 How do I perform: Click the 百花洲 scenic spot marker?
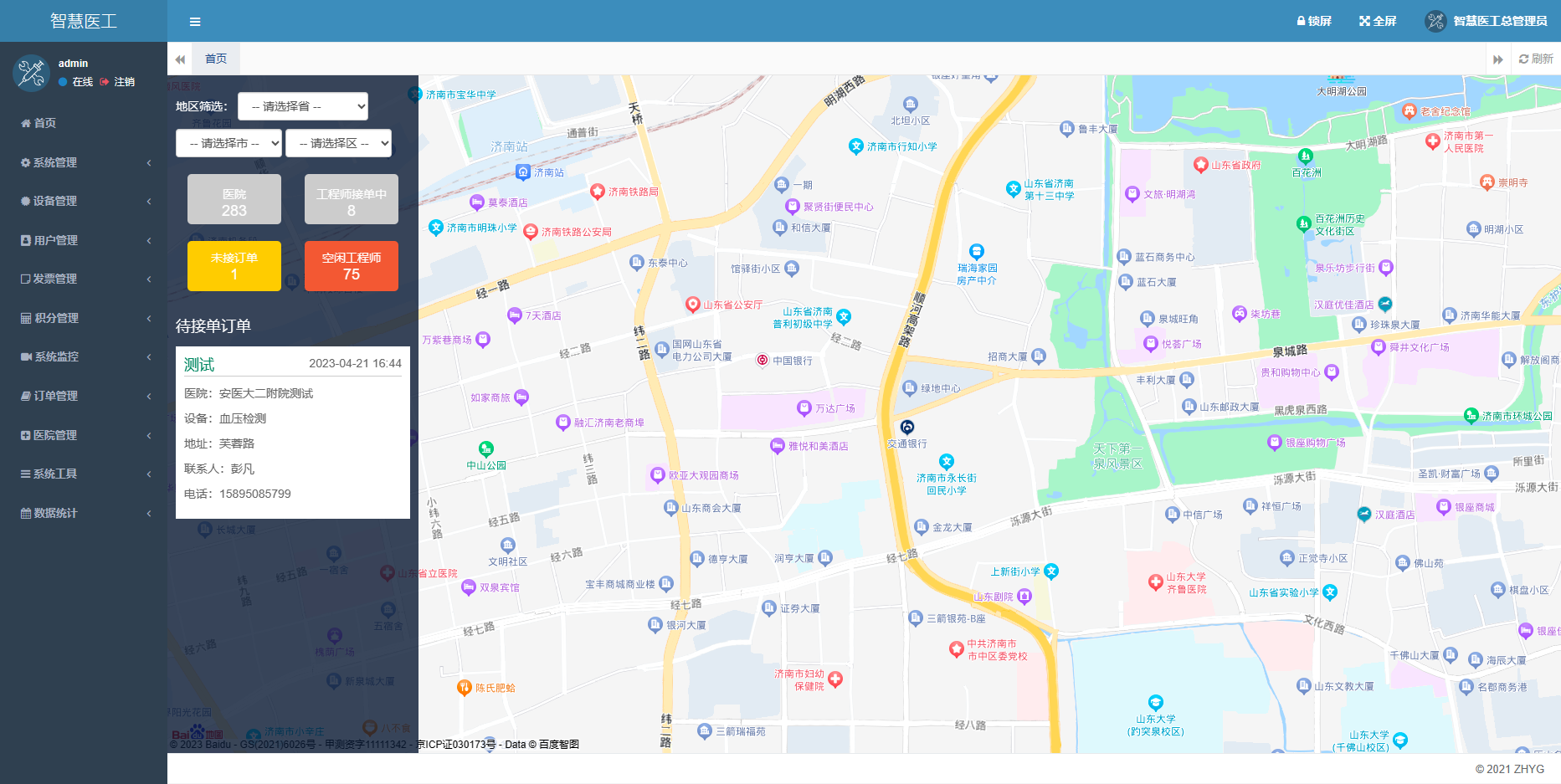coord(1306,156)
